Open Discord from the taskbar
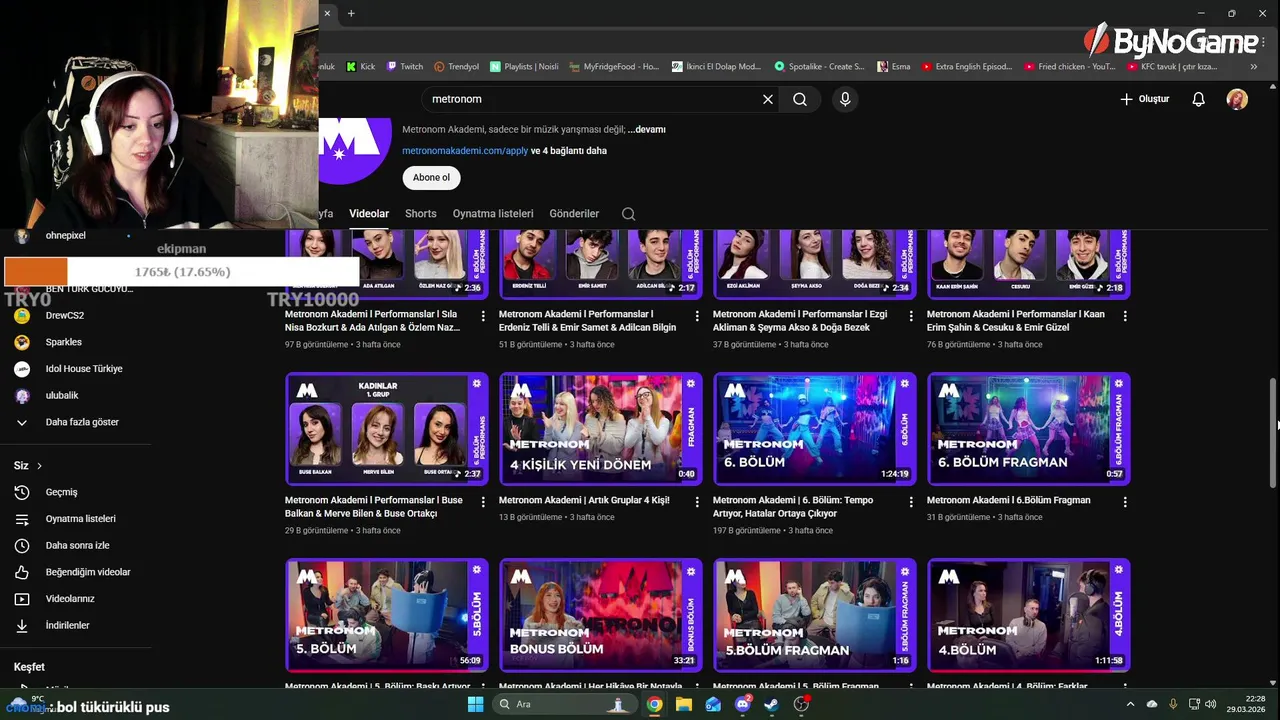 (x=743, y=704)
